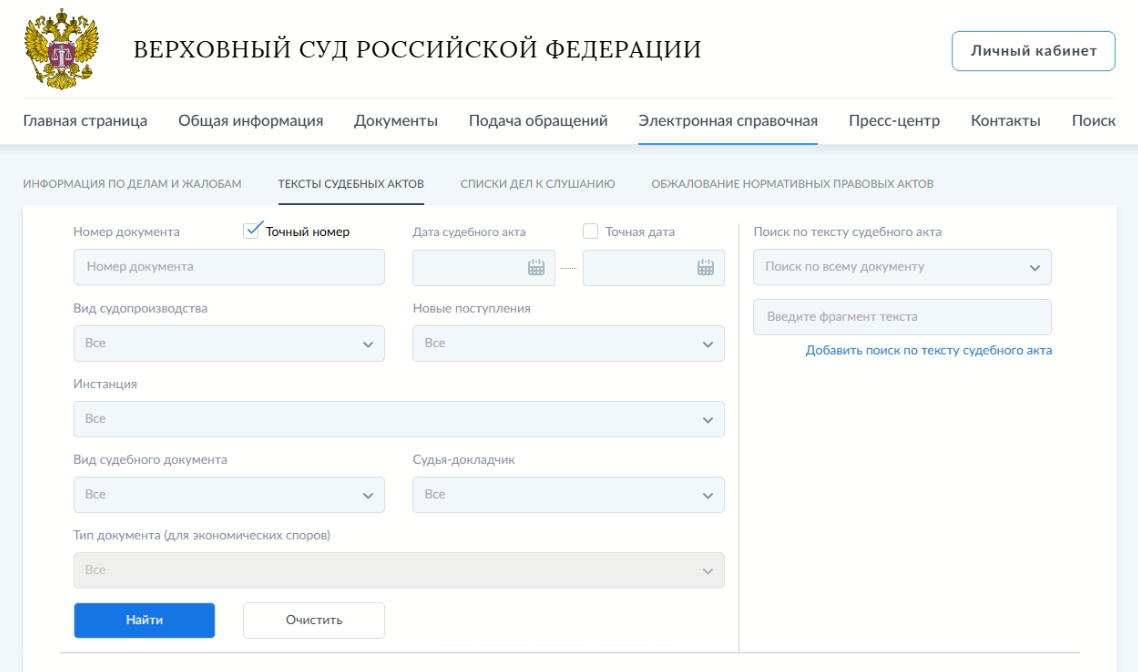Open the start date calendar picker
The image size is (1138, 672).
(x=537, y=267)
